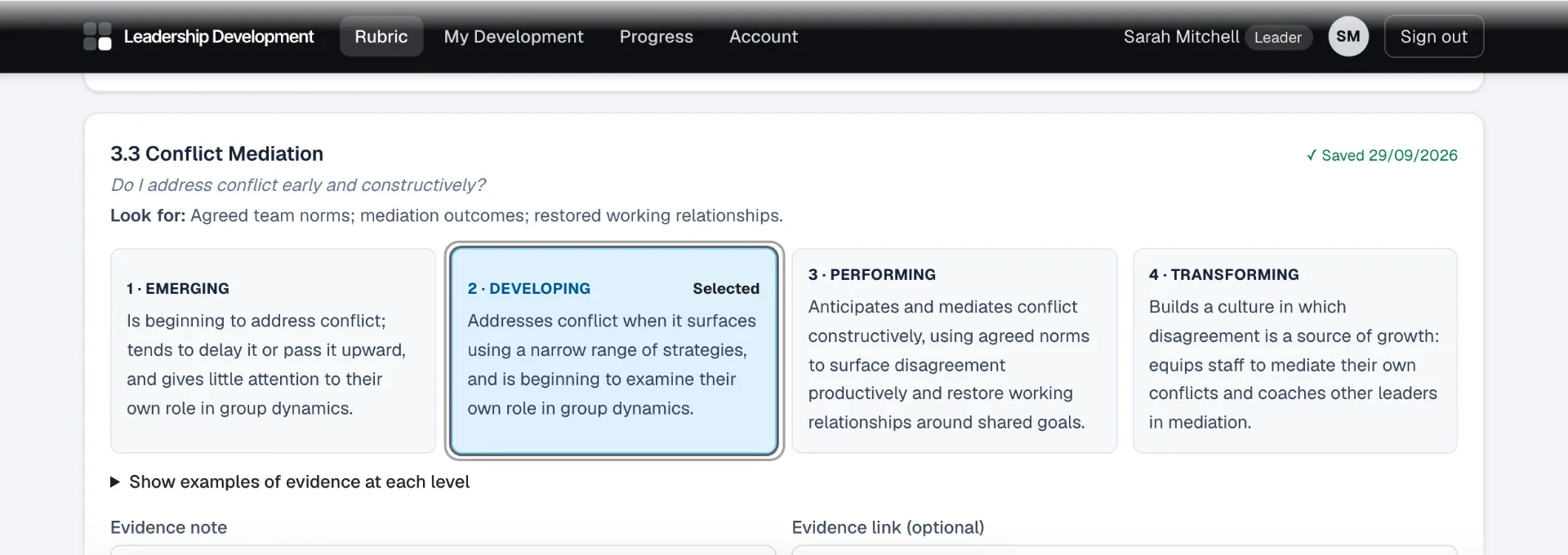1568x555 pixels.
Task: Go to My Development tab
Action: coord(514,37)
